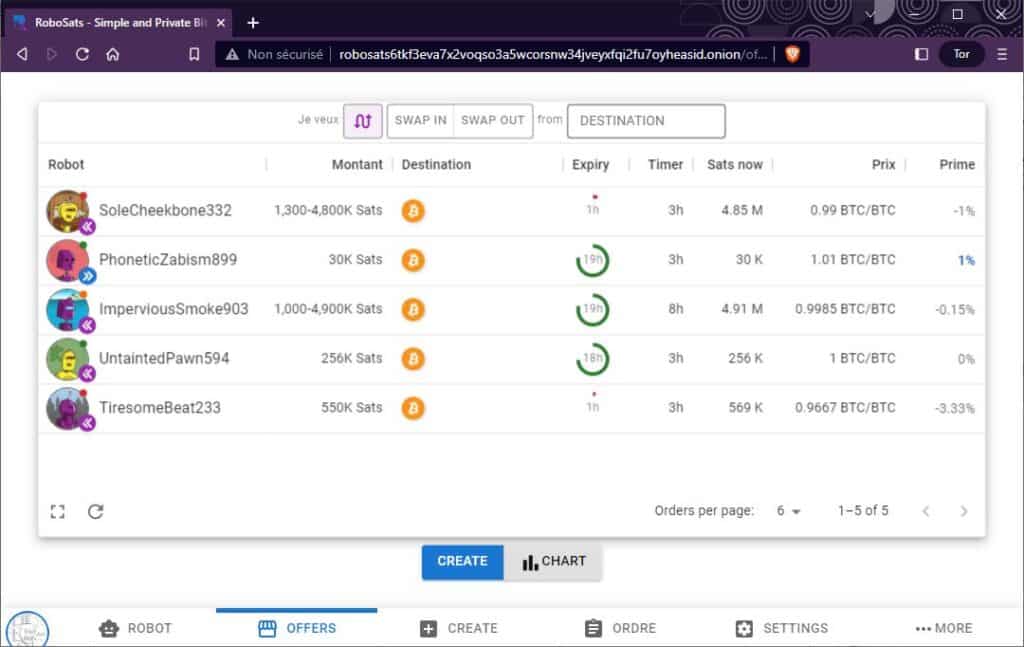Go to the browser home page
The image size is (1024, 647).
coord(113,54)
